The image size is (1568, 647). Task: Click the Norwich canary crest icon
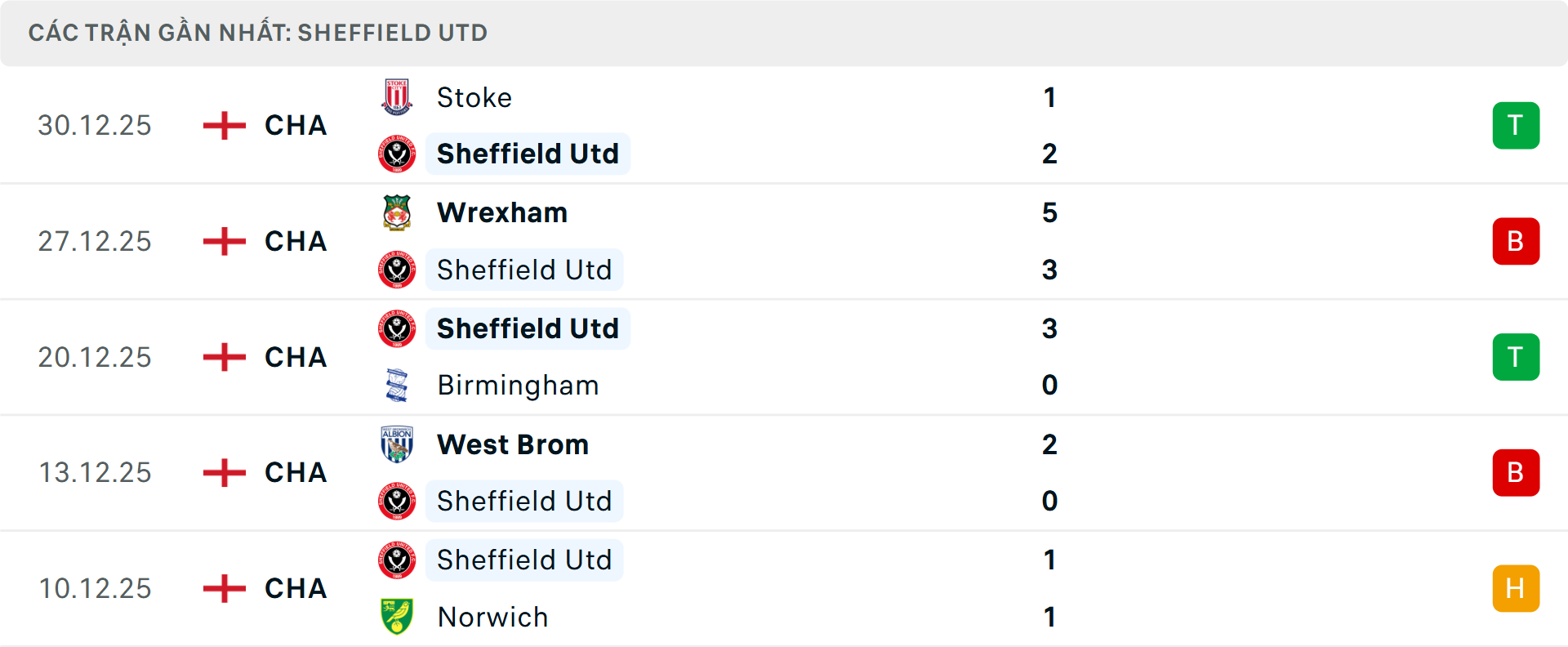397,618
